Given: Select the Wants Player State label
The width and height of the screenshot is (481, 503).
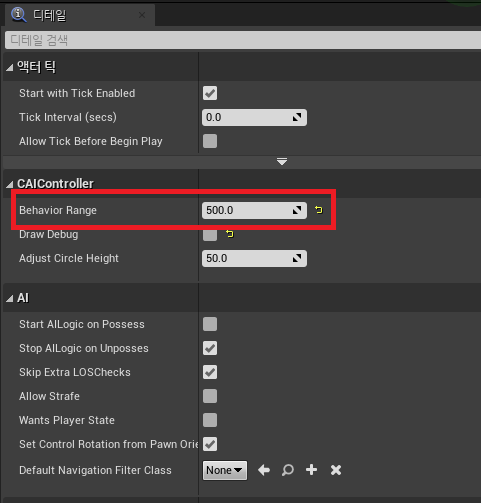Looking at the screenshot, I should [67, 420].
